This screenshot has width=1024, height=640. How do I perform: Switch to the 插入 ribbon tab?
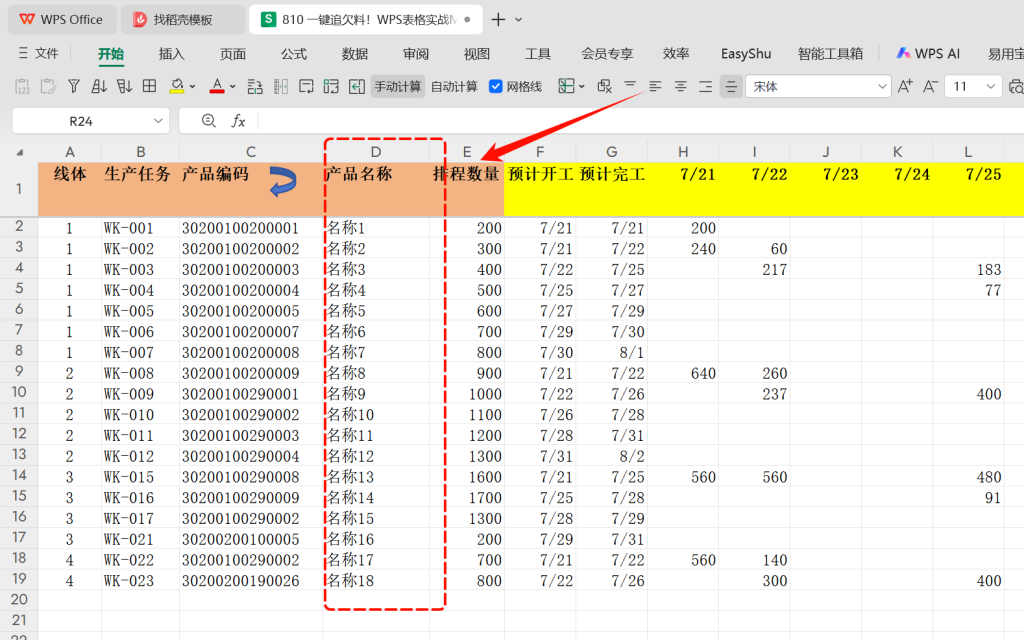[x=172, y=54]
